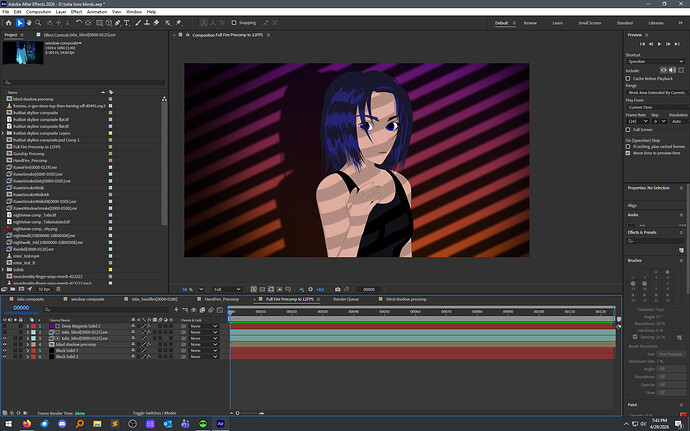This screenshot has width=690, height=431.
Task: Take a snapshot with camera icon
Action: tap(338, 289)
